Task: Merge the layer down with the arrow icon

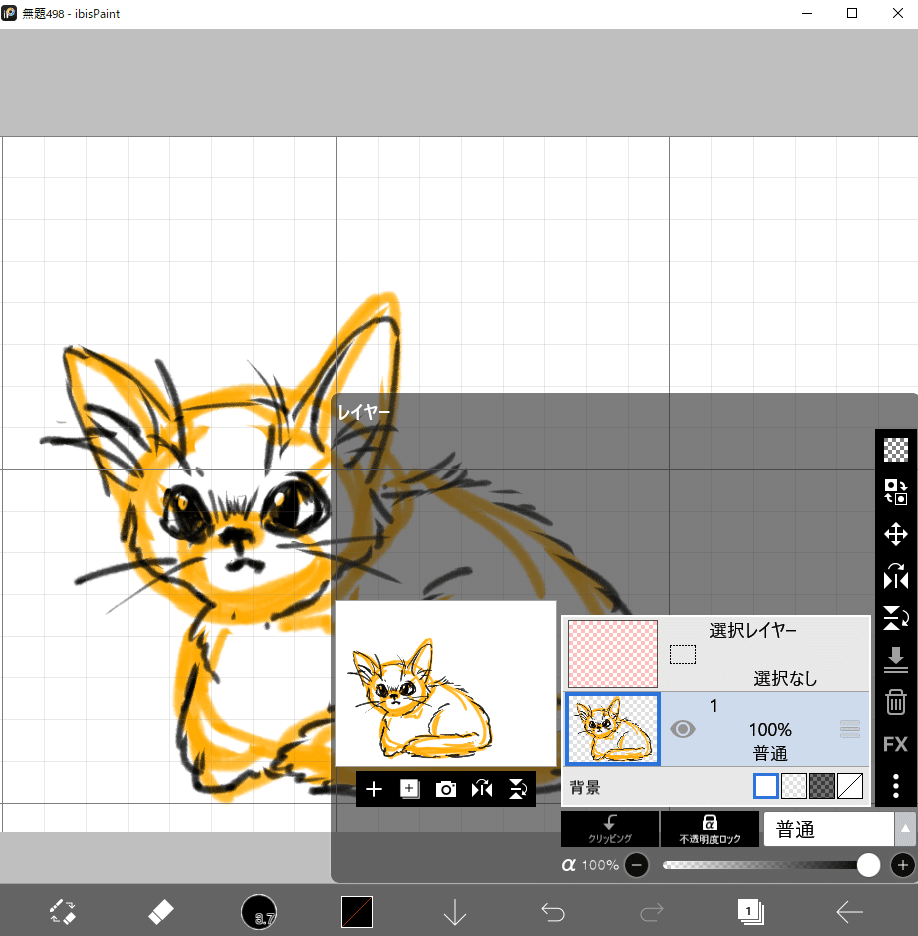Action: pos(895,660)
